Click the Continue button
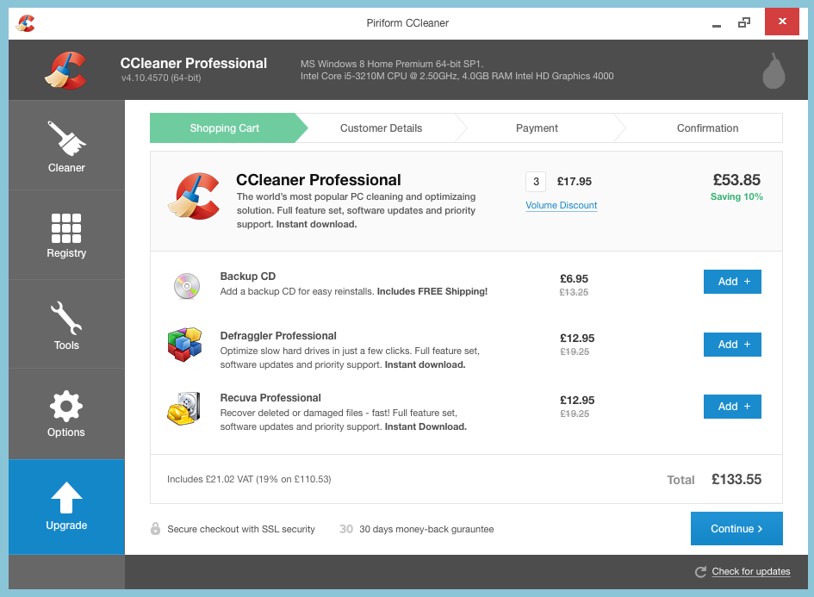Screen dimensions: 814x597 (737, 528)
